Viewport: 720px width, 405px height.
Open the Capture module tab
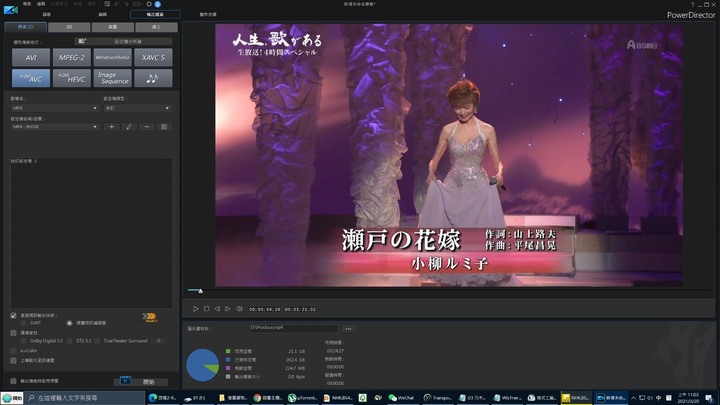pyautogui.click(x=47, y=15)
